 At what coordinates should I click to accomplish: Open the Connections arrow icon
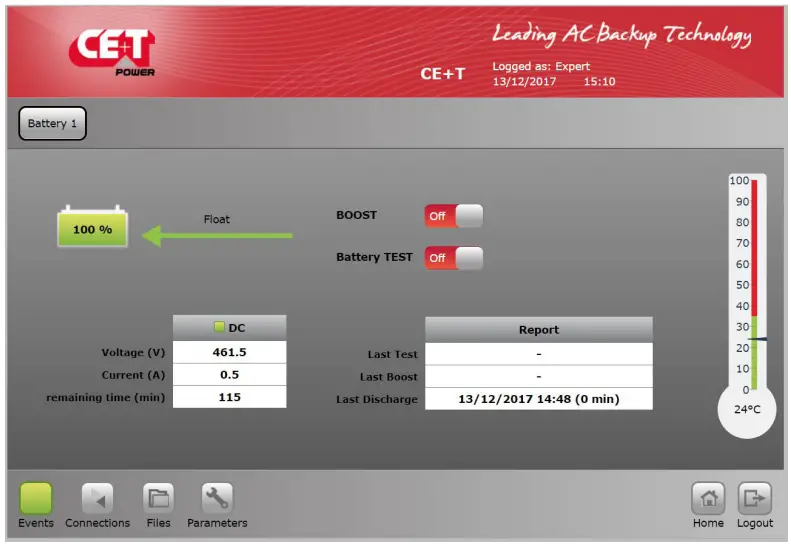click(97, 498)
